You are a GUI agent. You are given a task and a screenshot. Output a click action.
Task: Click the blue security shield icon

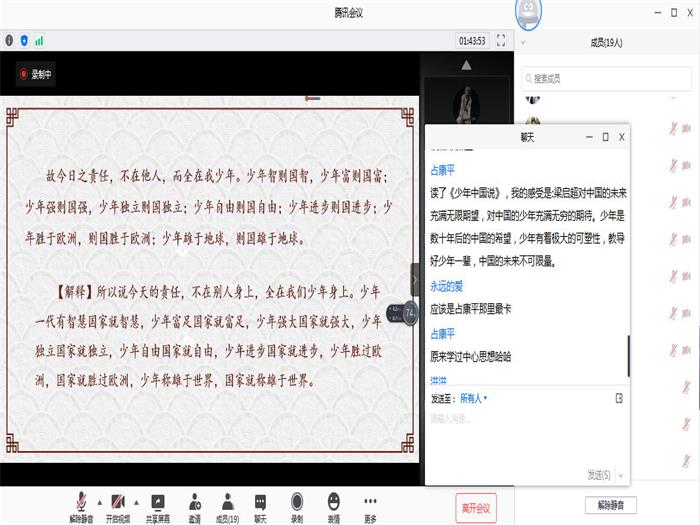coord(24,41)
